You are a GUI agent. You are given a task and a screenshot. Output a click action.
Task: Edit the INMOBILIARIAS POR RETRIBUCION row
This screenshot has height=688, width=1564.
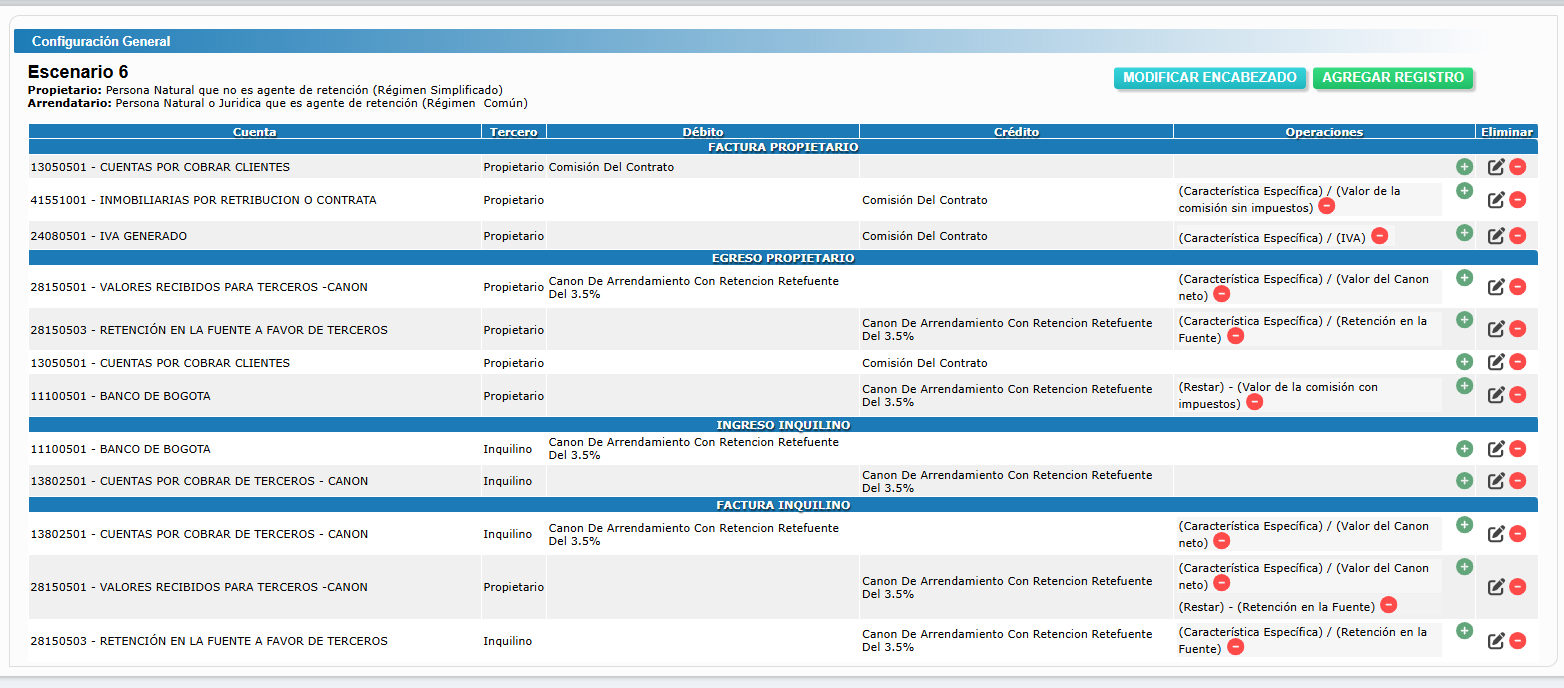1496,200
